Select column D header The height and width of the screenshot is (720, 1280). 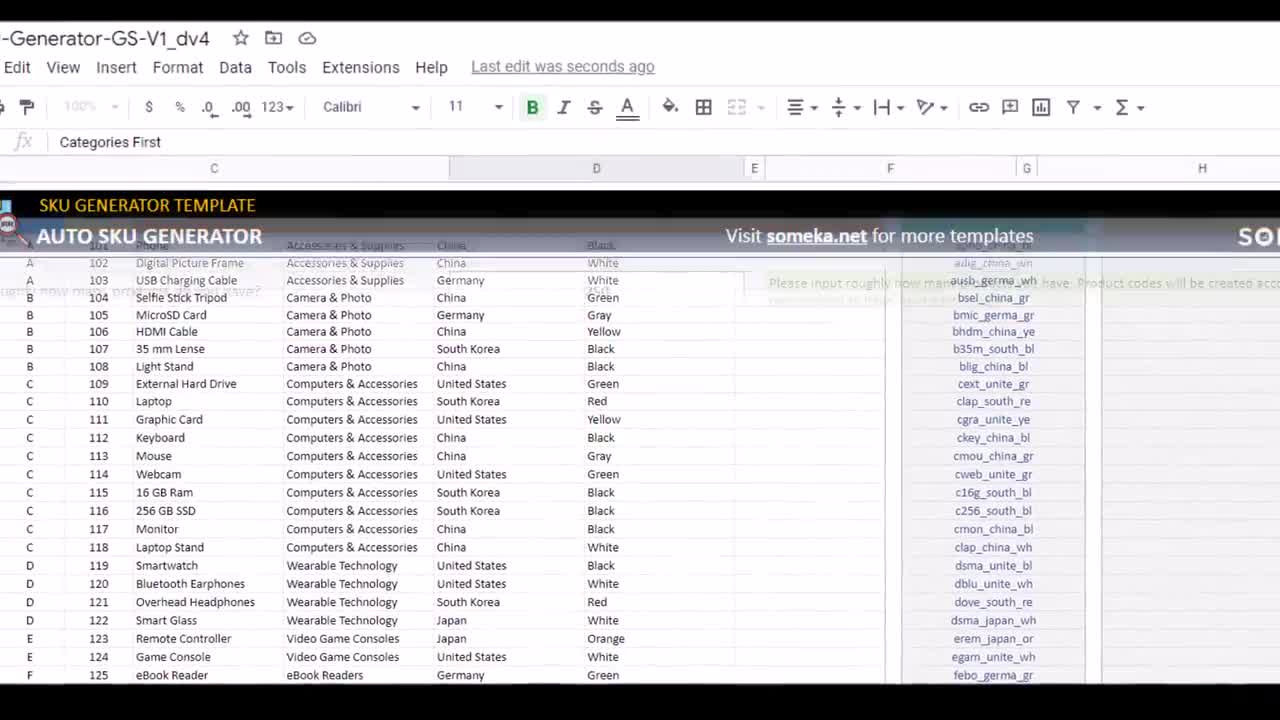point(597,168)
